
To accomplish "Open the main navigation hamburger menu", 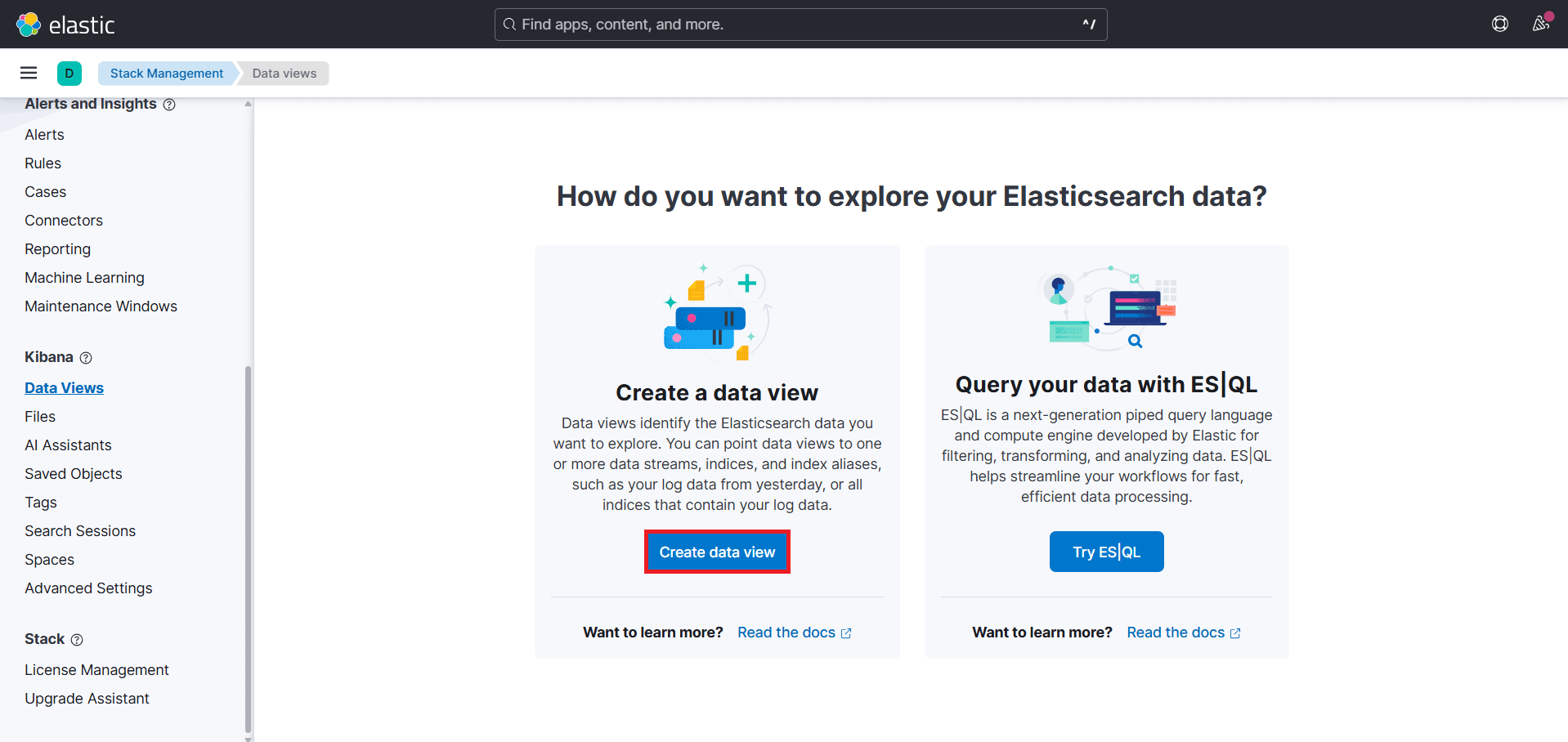I will coord(28,73).
